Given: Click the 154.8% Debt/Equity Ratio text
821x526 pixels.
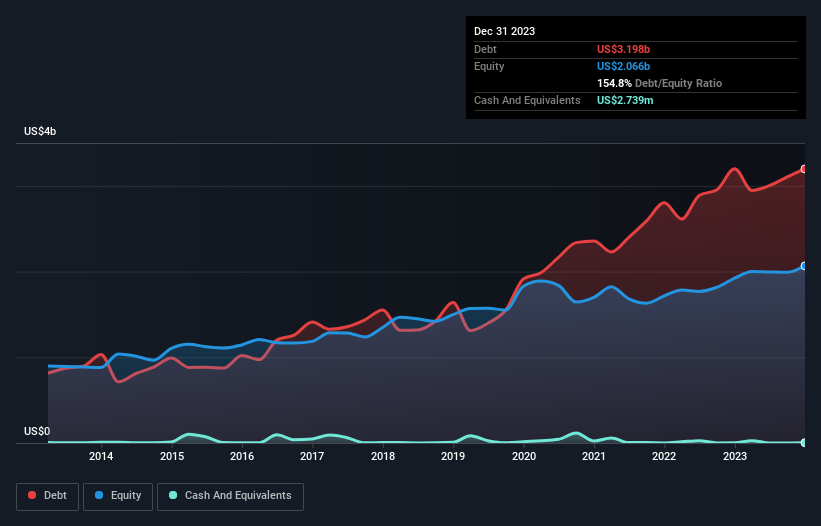Looking at the screenshot, I should pyautogui.click(x=659, y=83).
